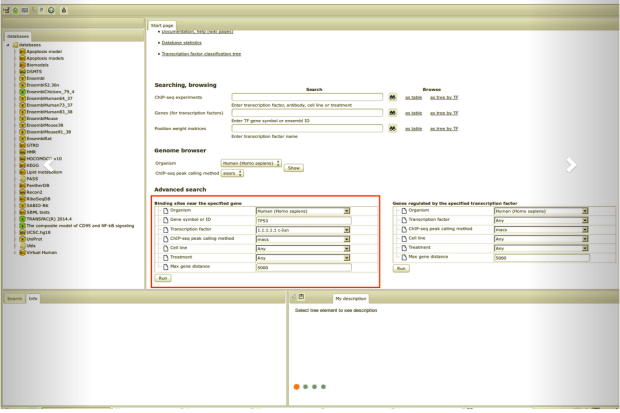The width and height of the screenshot is (620, 413).
Task: Click the orange carousel indicator dot
Action: pos(296,386)
